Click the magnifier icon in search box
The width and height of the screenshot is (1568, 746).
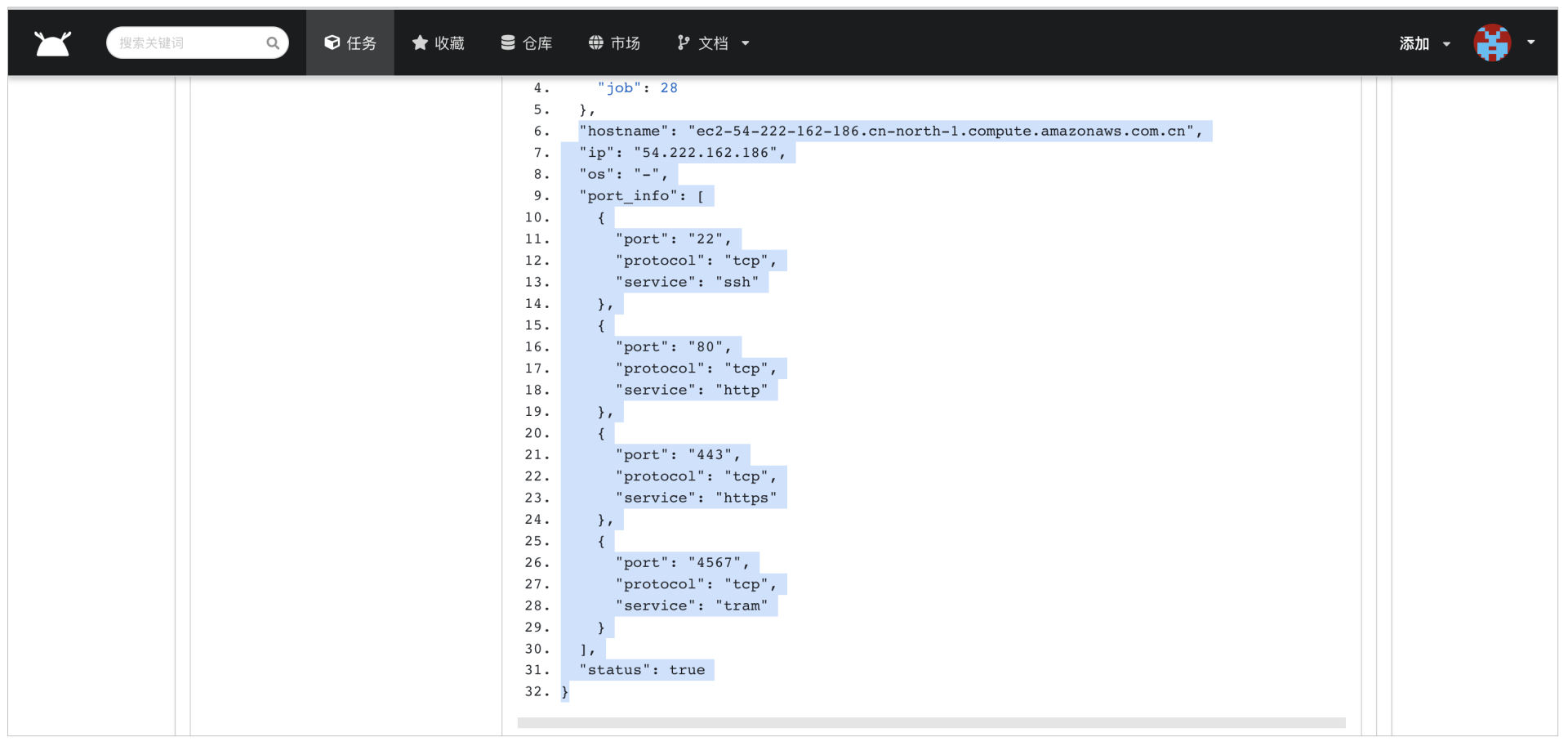click(x=273, y=43)
